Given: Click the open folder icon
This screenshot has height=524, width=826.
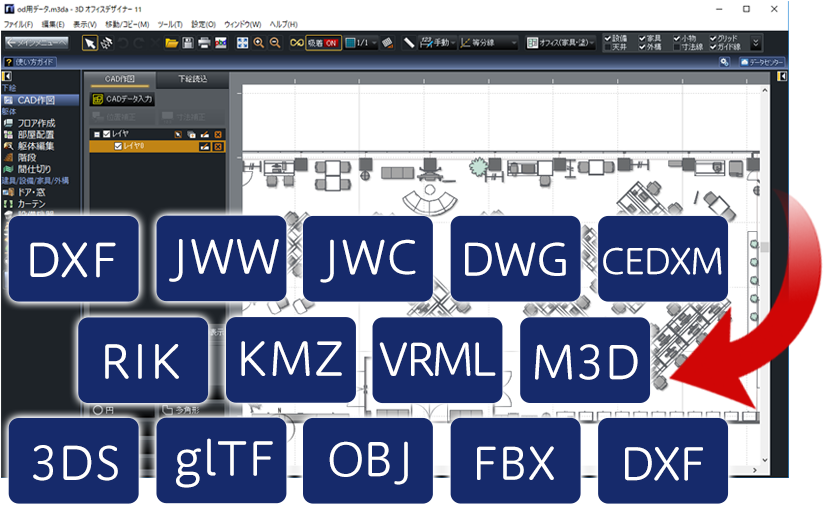Looking at the screenshot, I should (x=172, y=43).
